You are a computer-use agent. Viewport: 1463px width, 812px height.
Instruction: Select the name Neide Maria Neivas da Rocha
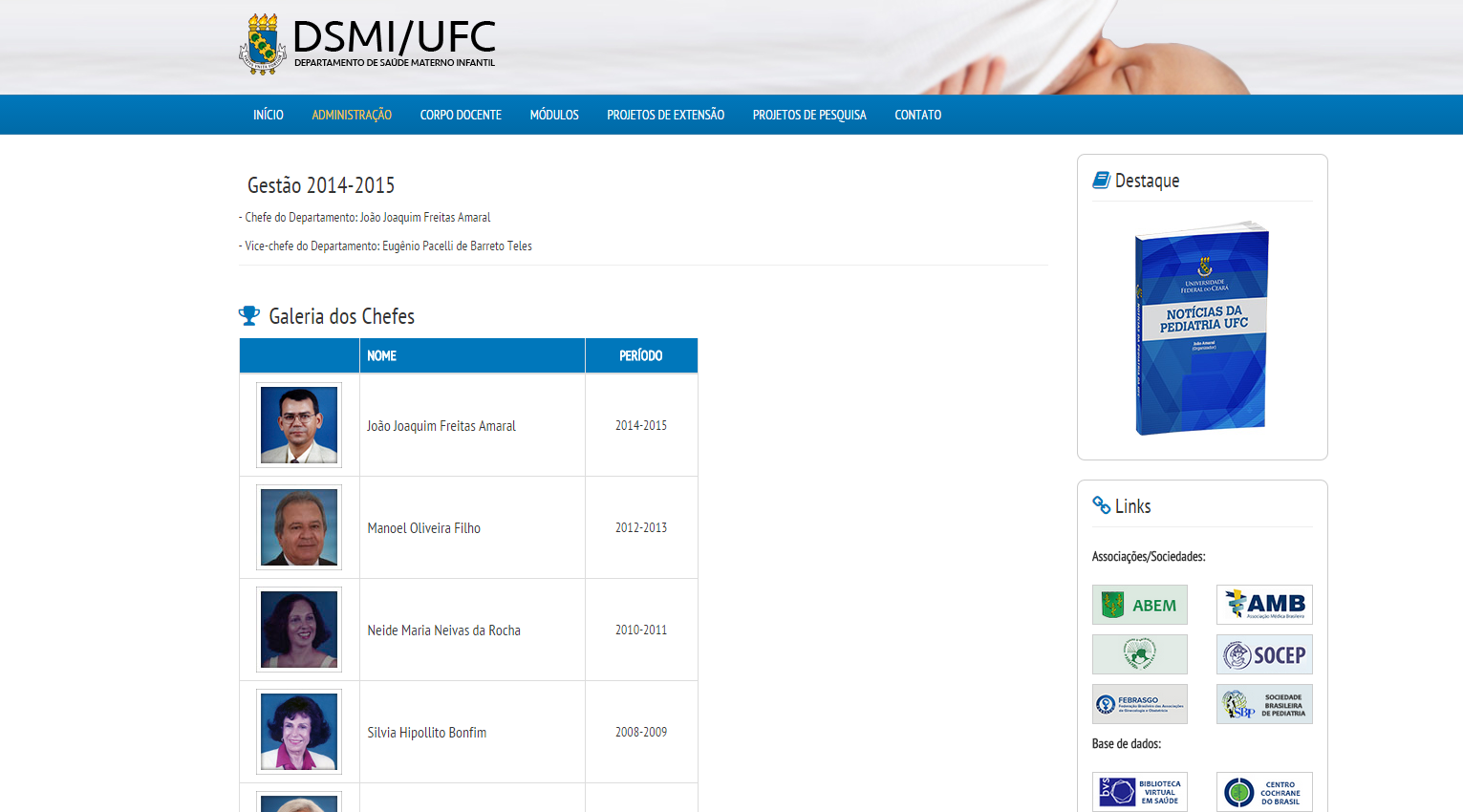pos(444,630)
